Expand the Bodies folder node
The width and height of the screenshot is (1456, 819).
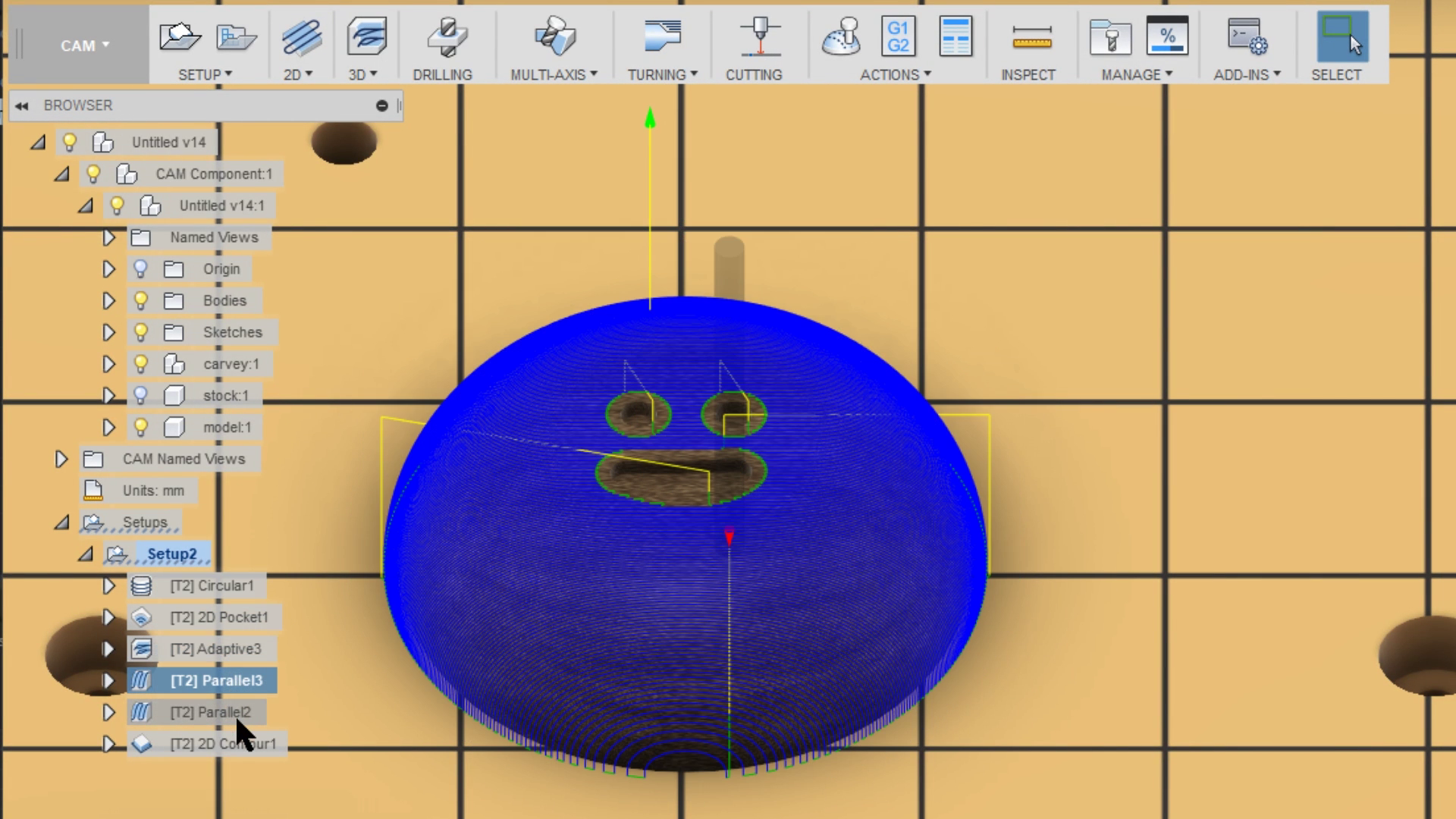108,300
